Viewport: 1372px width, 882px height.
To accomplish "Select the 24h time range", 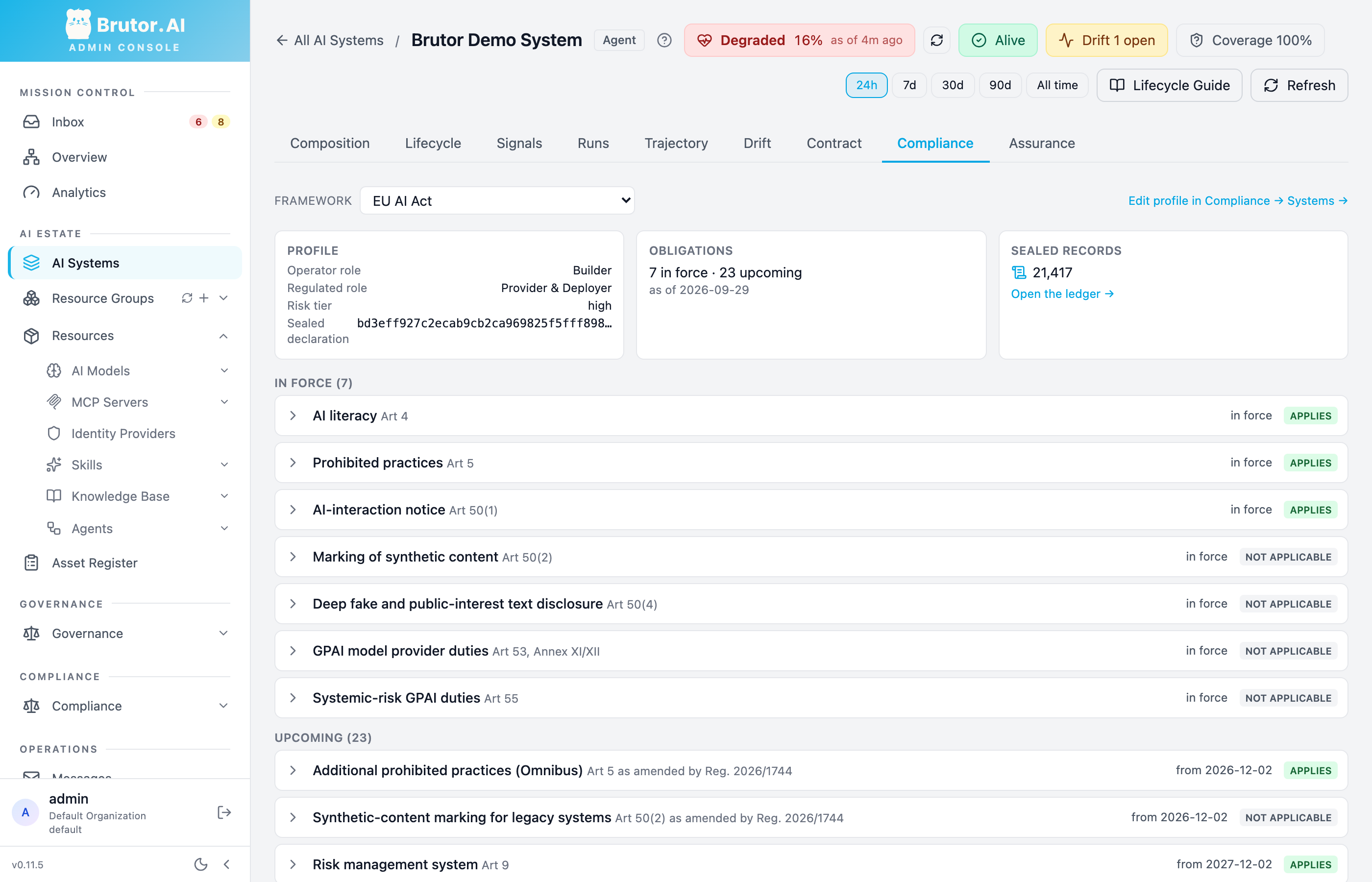I will click(866, 85).
